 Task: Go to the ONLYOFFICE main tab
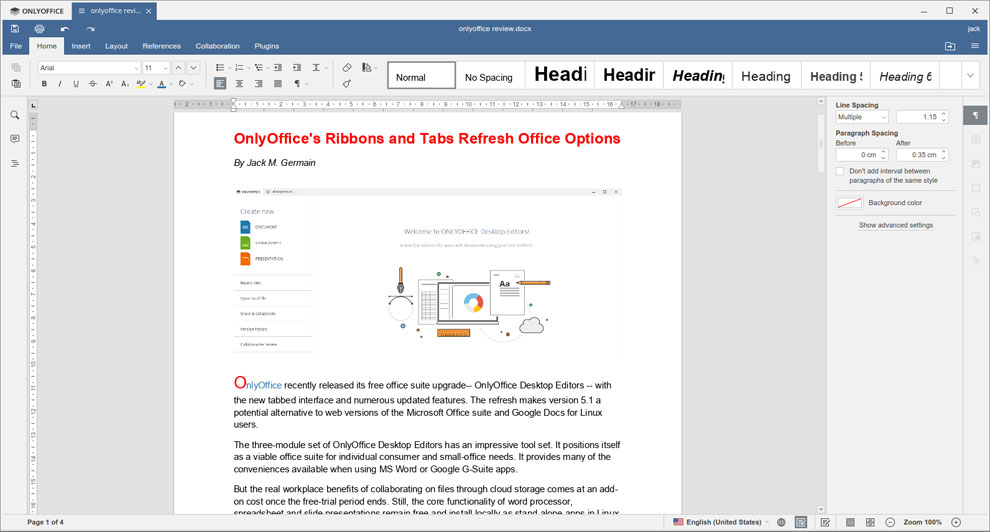click(37, 11)
